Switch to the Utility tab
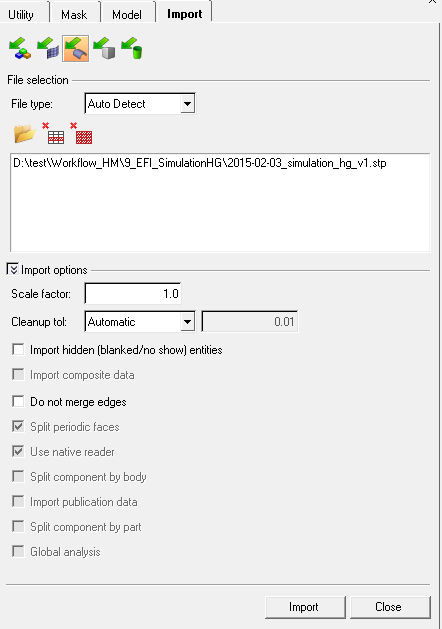 [21, 15]
